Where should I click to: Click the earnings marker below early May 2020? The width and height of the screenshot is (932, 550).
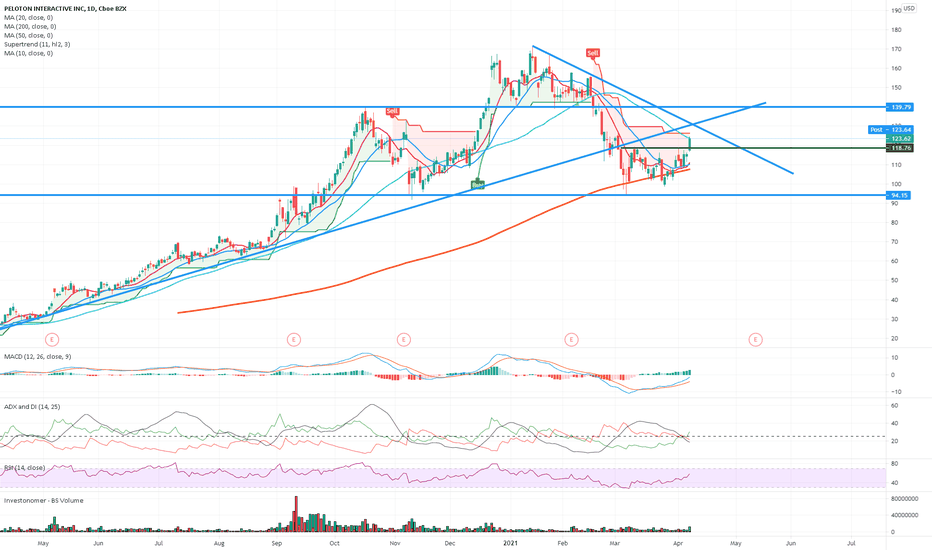(52, 340)
